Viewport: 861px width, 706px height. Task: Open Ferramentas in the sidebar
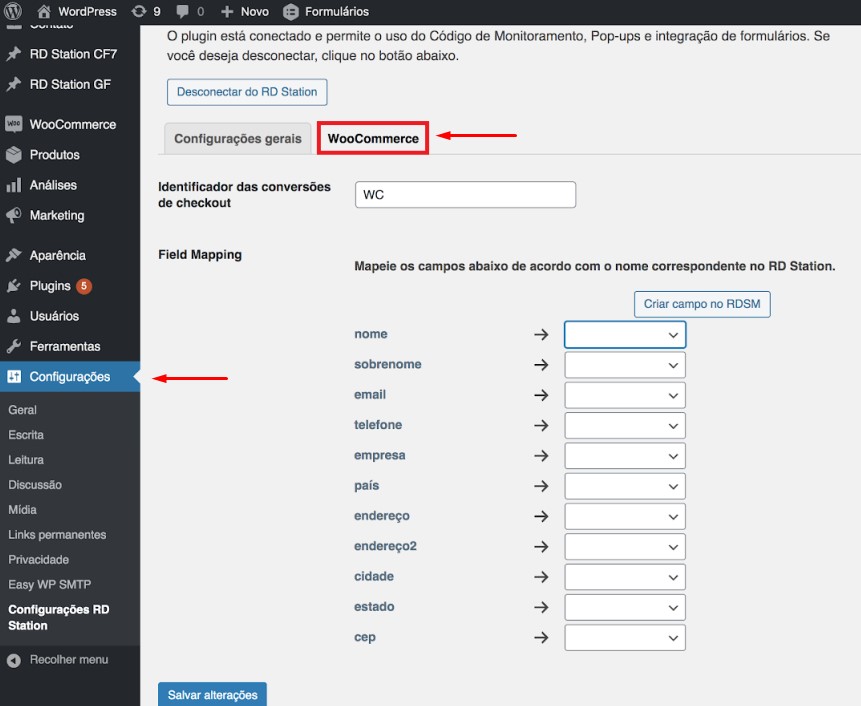click(x=65, y=346)
